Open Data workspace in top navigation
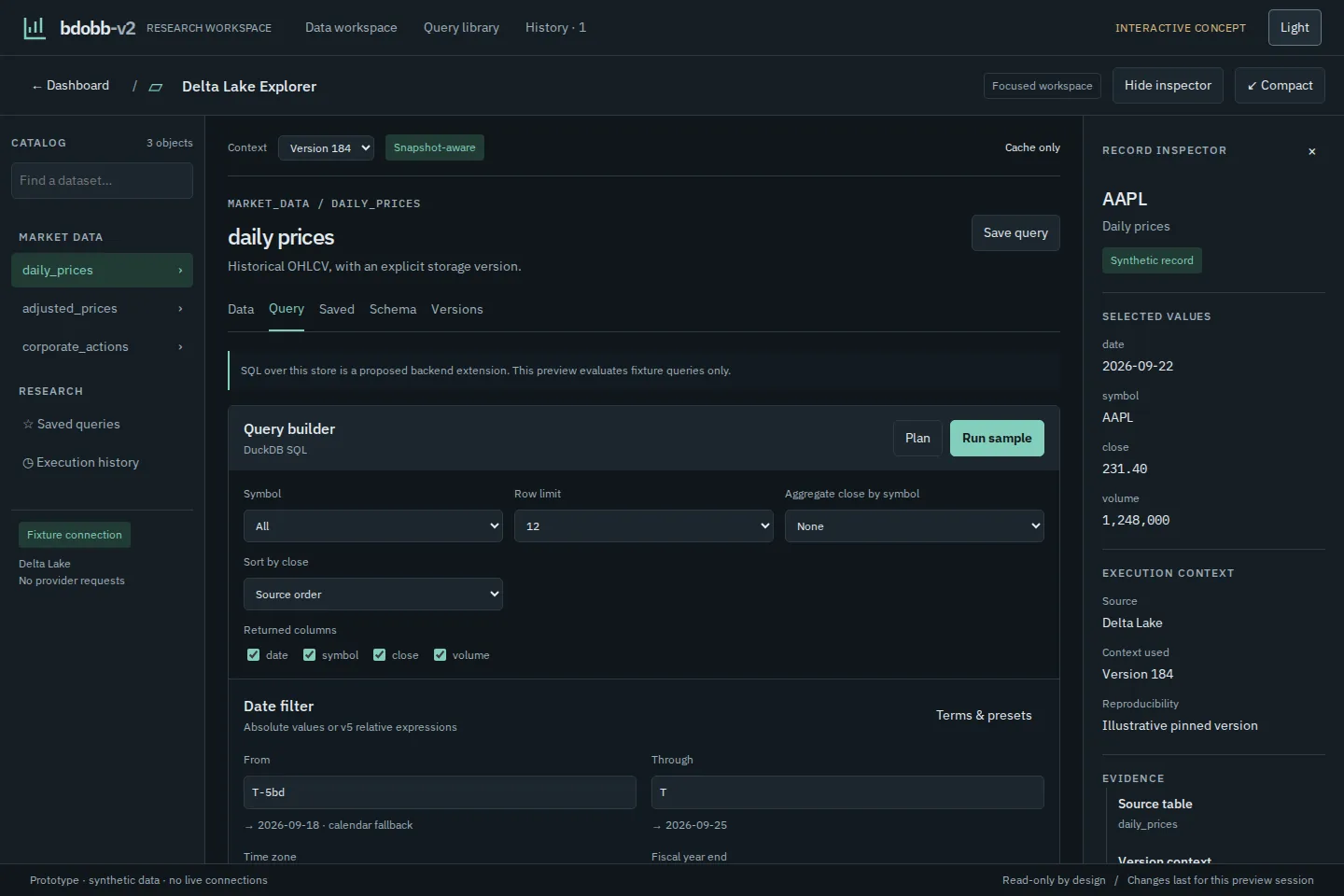 click(351, 27)
